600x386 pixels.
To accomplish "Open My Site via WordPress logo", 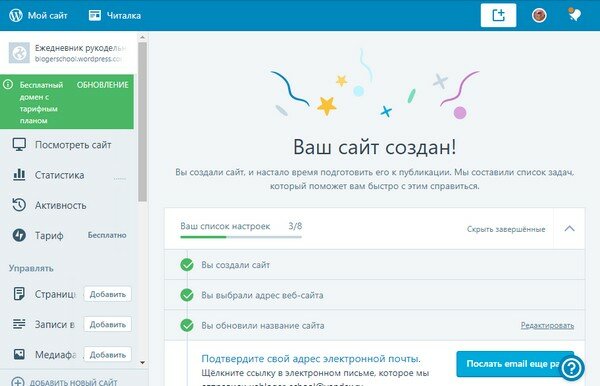I will click(x=16, y=15).
